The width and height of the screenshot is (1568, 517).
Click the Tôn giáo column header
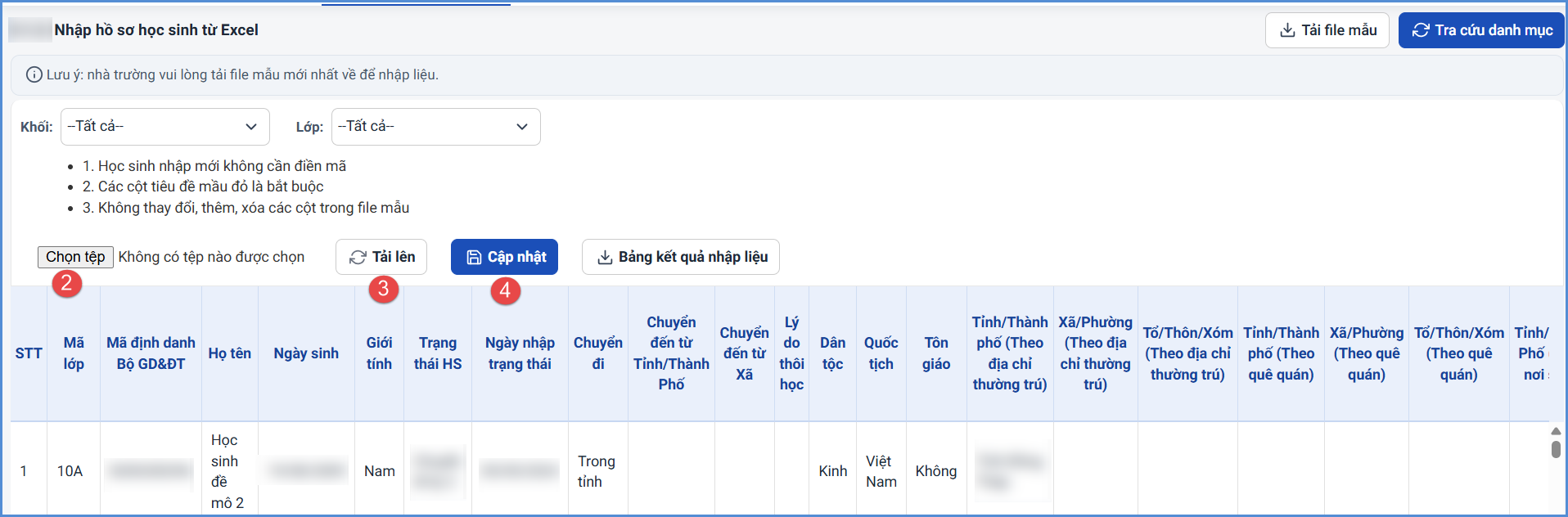[936, 353]
